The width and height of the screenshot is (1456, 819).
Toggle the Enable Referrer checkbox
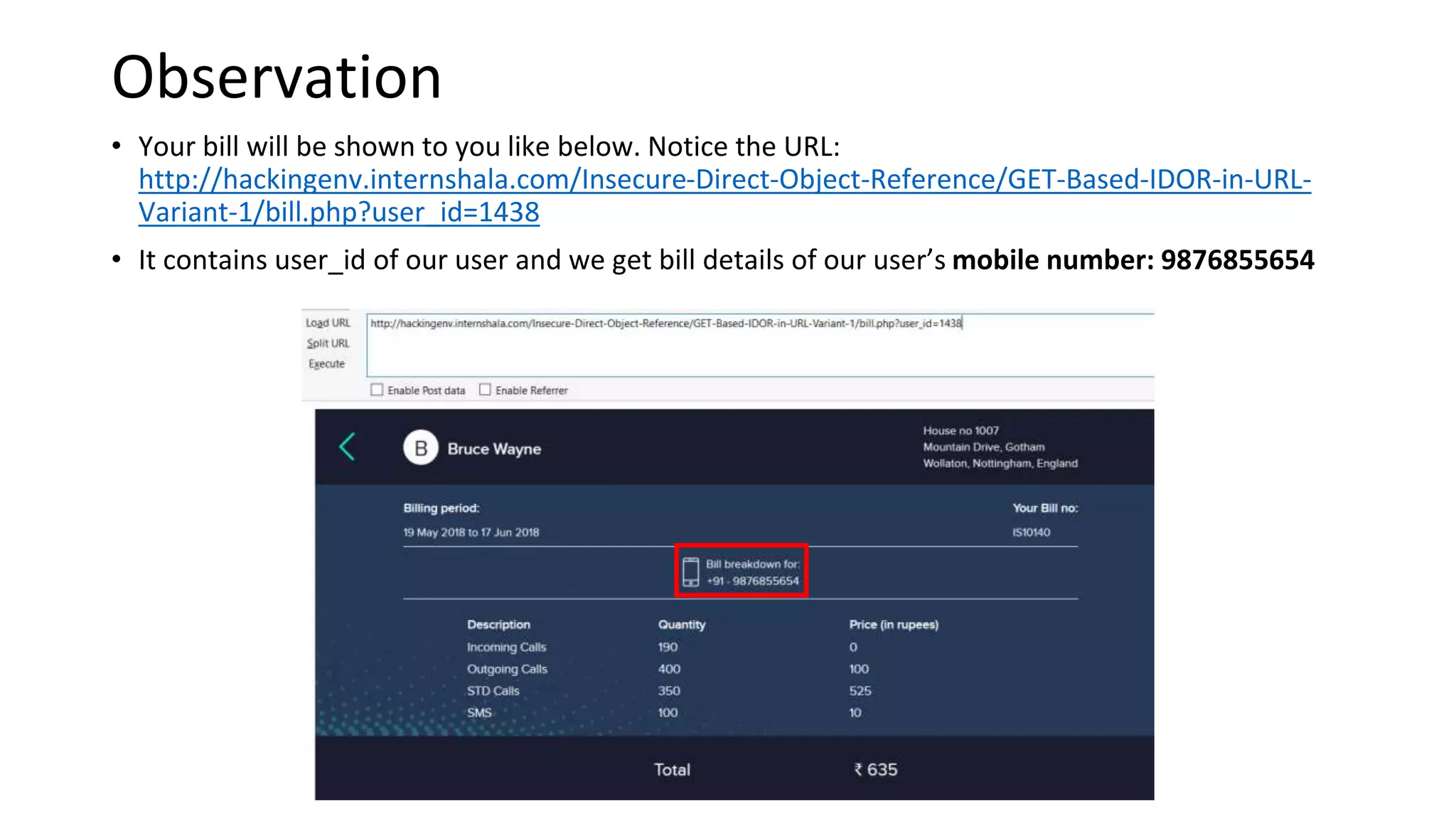485,390
